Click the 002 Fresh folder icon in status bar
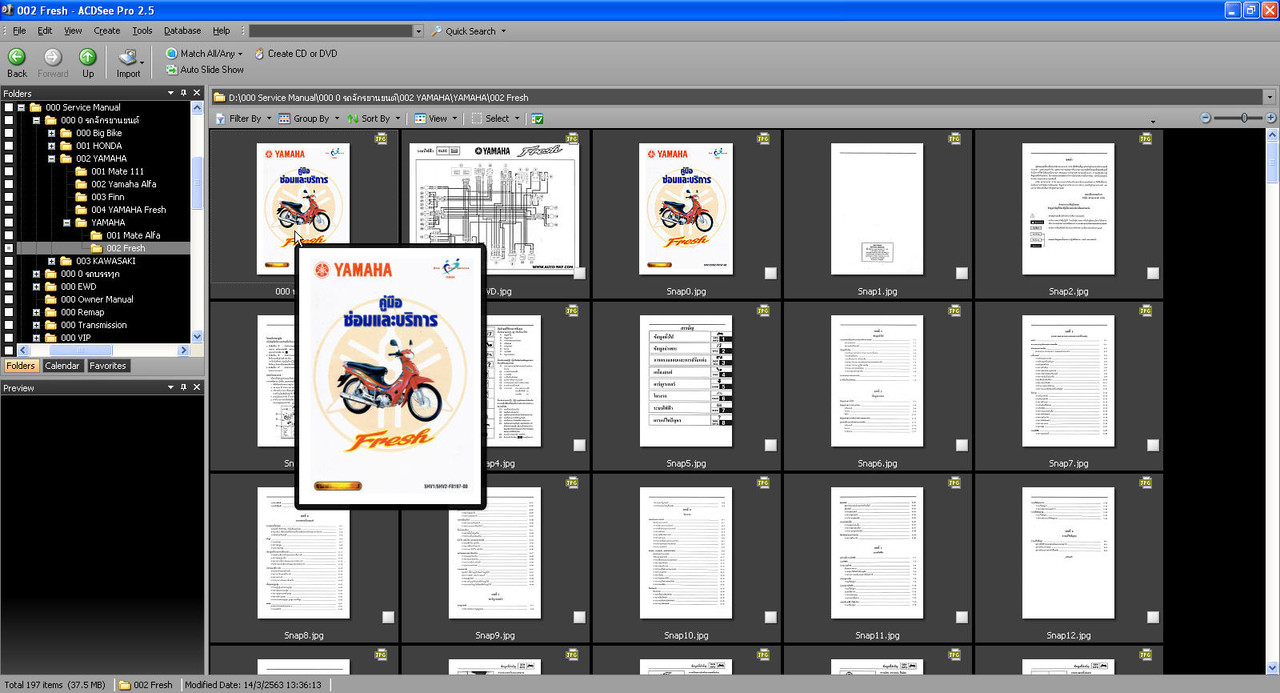The width and height of the screenshot is (1280, 693). 125,685
